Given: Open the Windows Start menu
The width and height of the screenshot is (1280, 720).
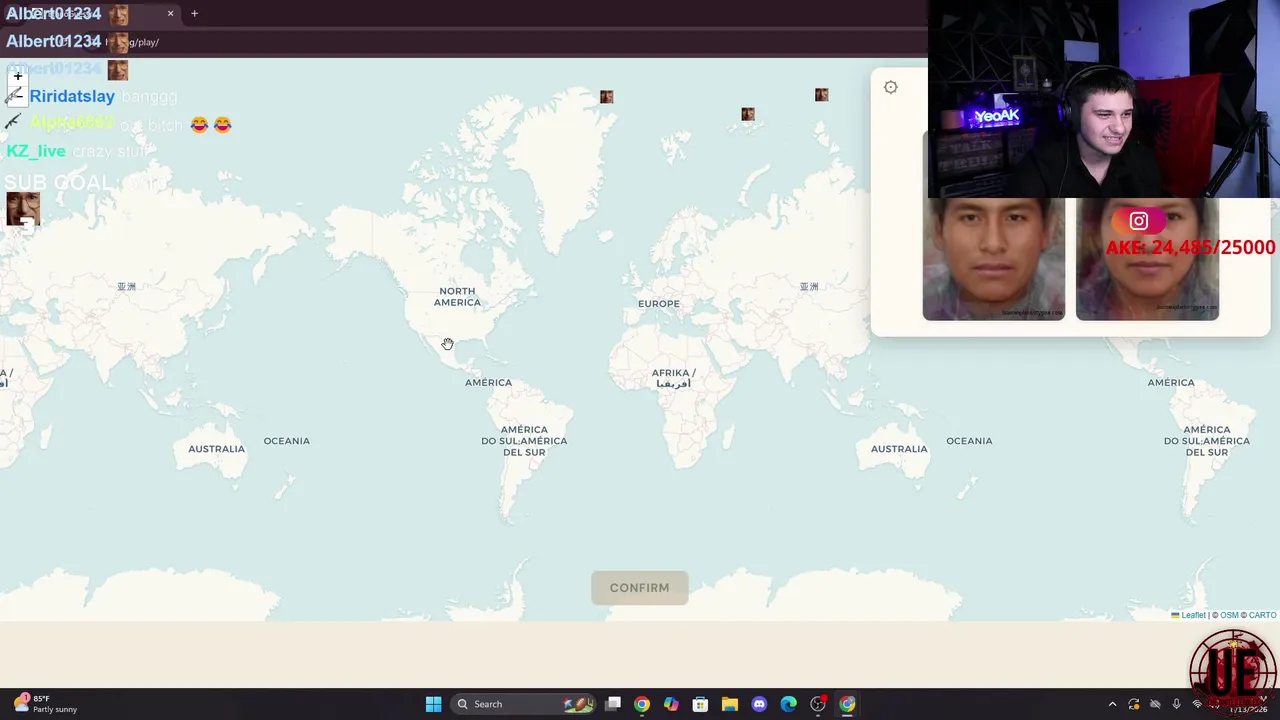Looking at the screenshot, I should point(433,704).
